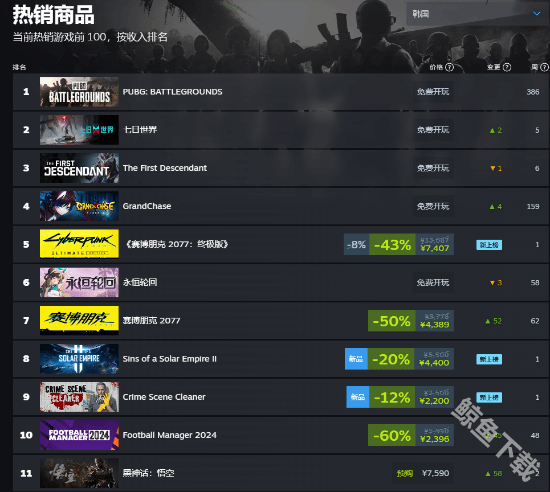Image resolution: width=550 pixels, height=492 pixels.
Task: Click the price column help icon
Action: [x=449, y=67]
